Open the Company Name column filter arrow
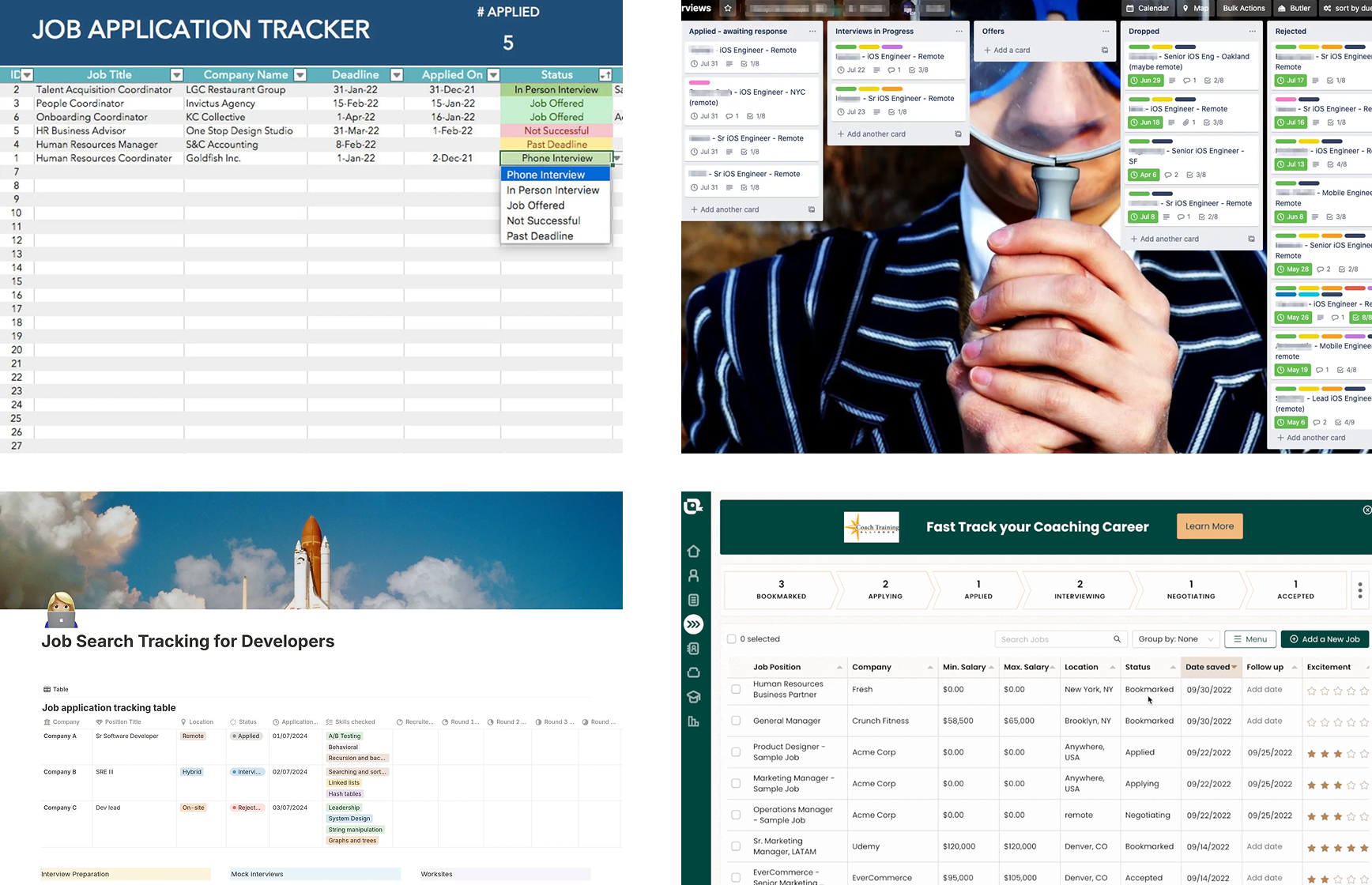1372x885 pixels. pos(300,75)
